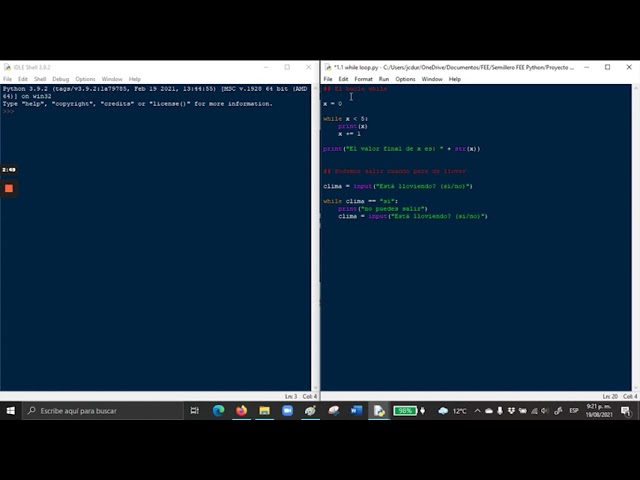The height and width of the screenshot is (480, 640).
Task: Open File menu in while loop.py editor
Action: [328, 79]
